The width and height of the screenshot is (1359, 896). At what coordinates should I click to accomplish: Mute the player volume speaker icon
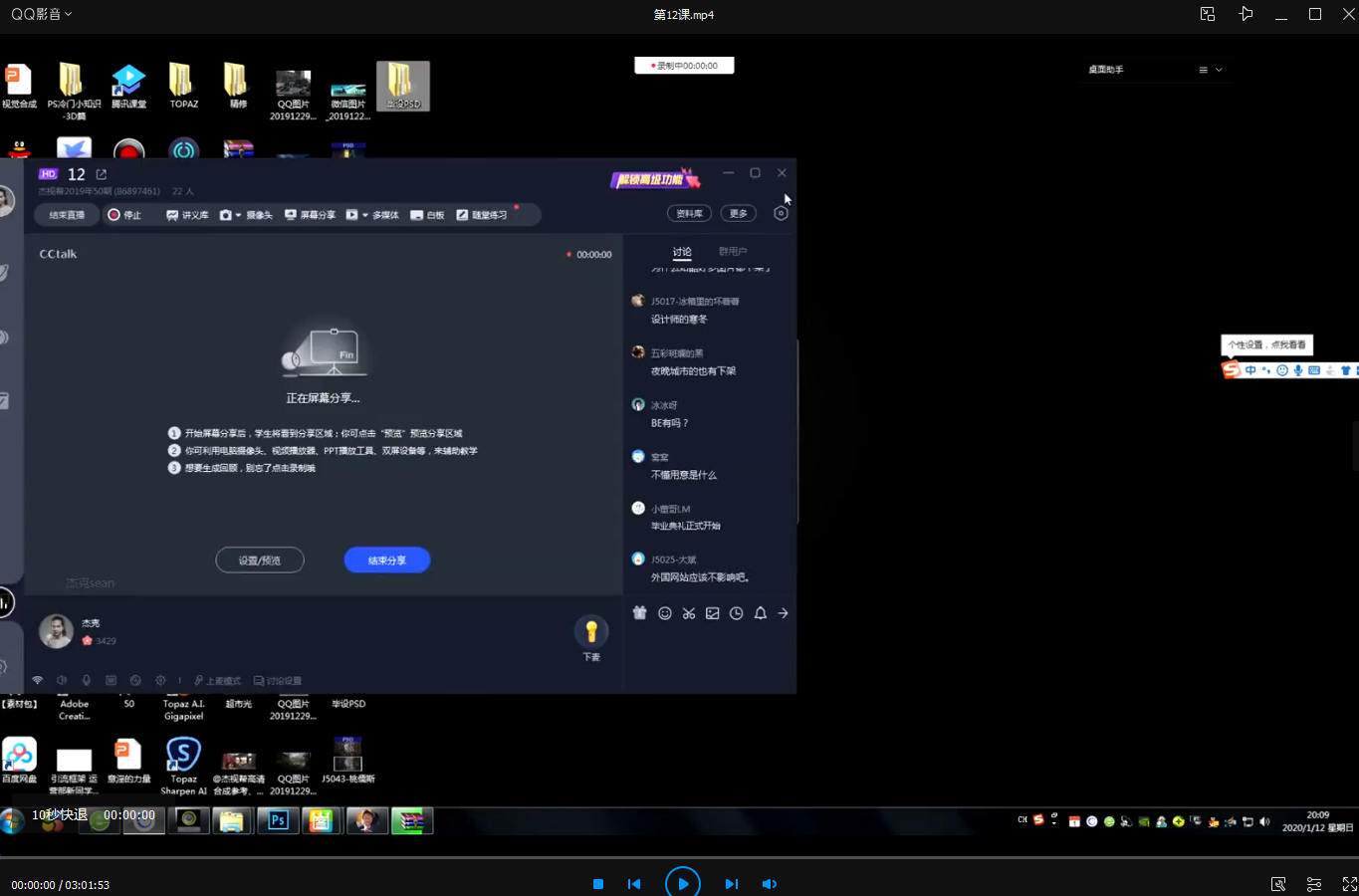point(769,884)
